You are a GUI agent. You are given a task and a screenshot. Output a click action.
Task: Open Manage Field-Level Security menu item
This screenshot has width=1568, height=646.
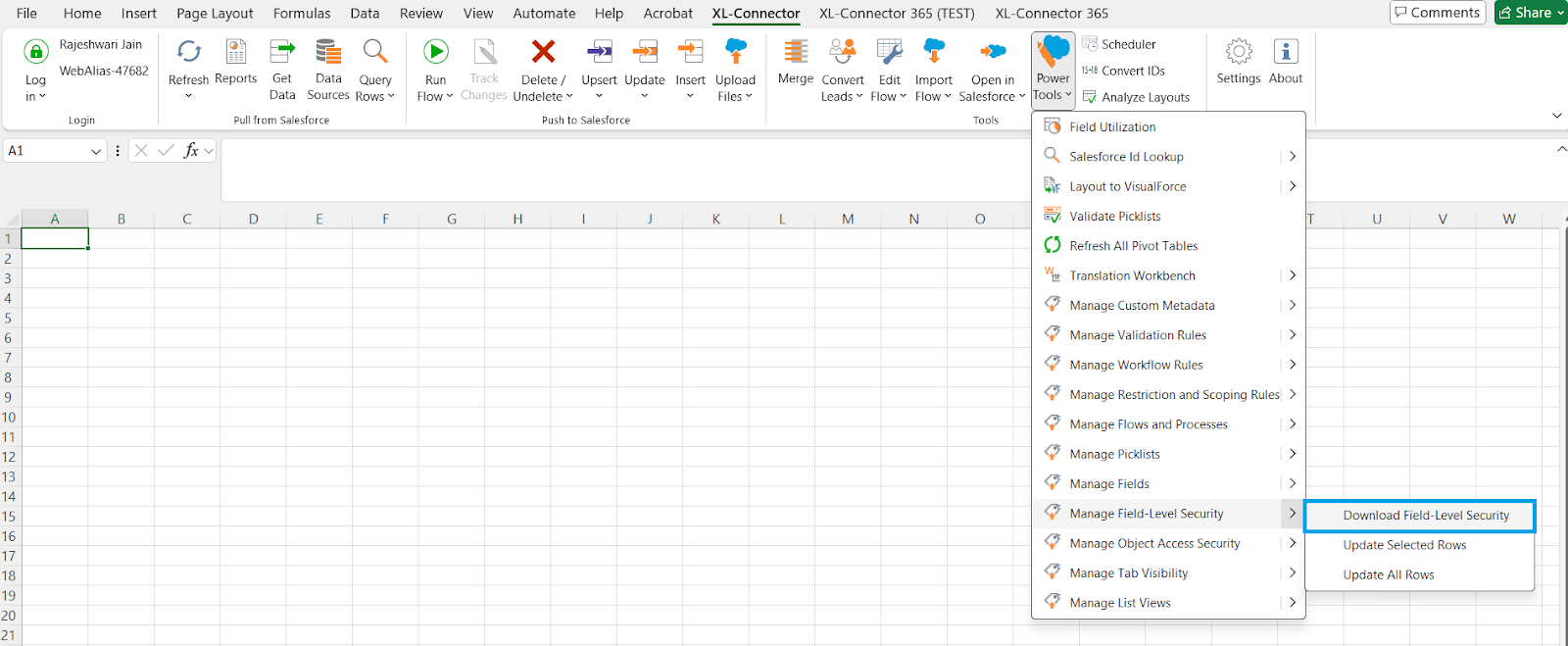(x=1168, y=514)
